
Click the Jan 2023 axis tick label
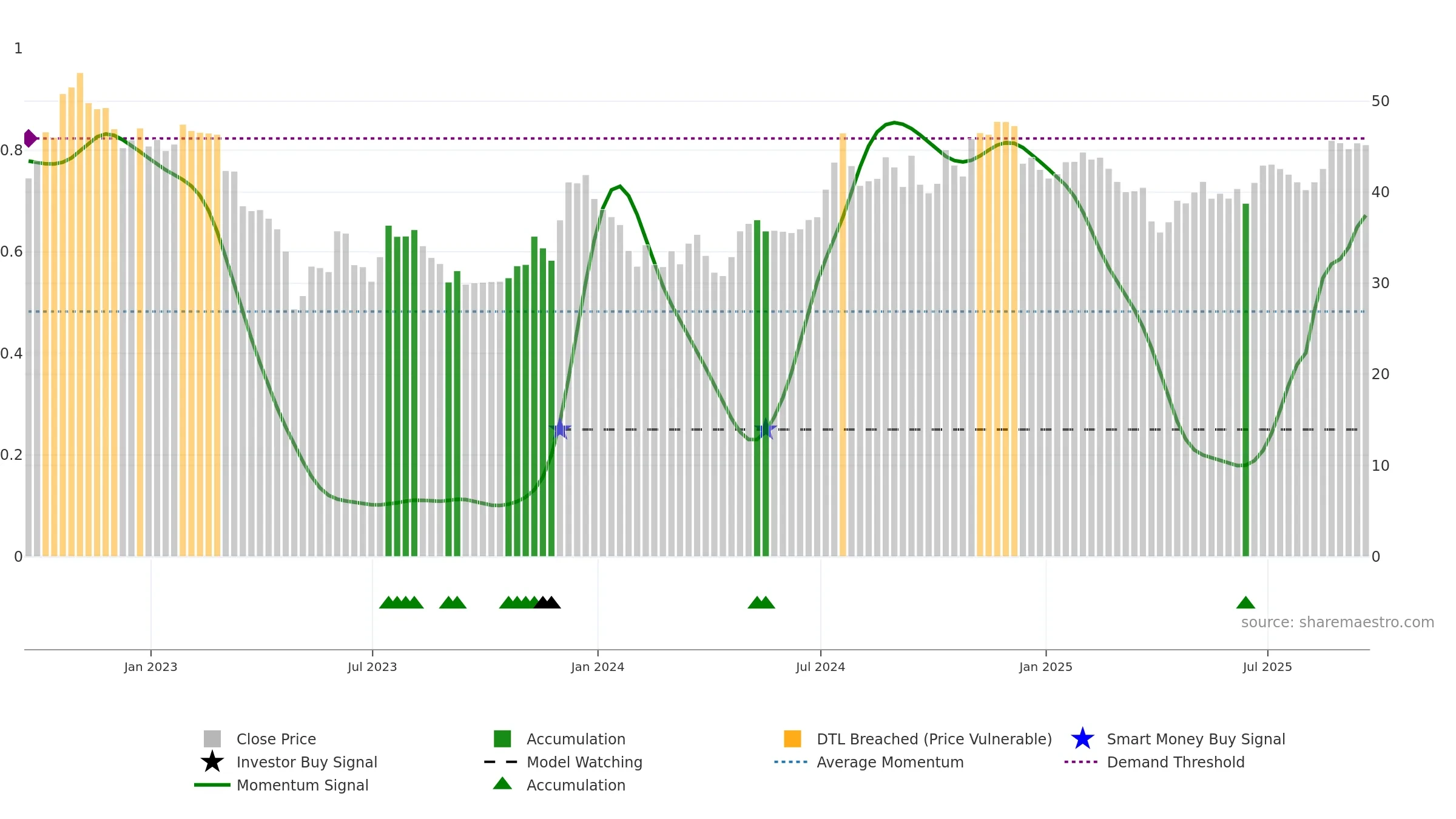click(150, 667)
